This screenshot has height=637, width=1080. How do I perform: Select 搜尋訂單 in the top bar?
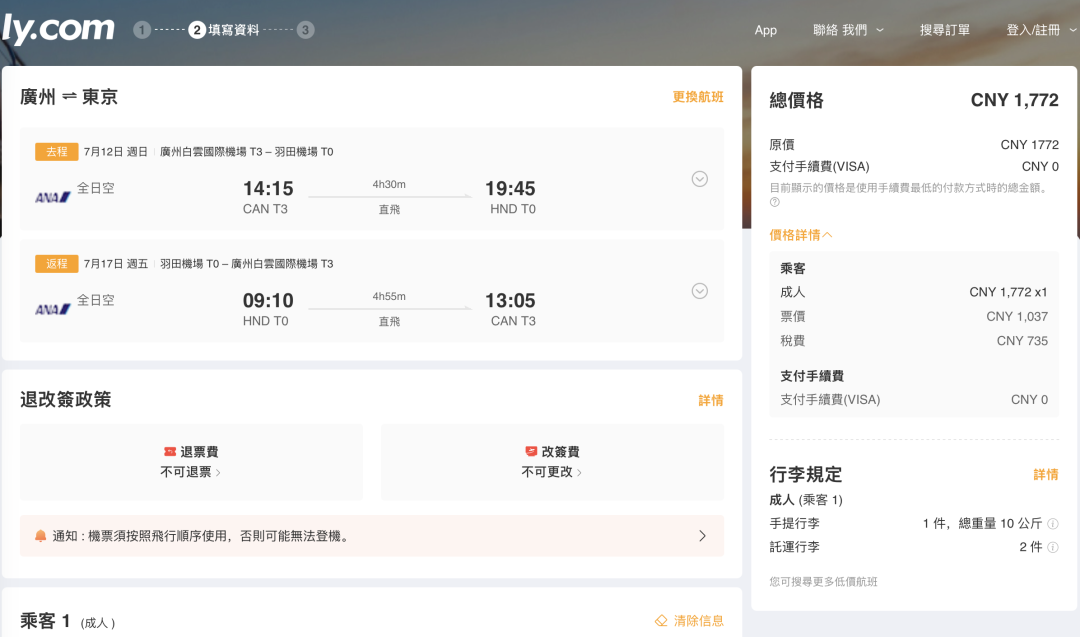[944, 30]
